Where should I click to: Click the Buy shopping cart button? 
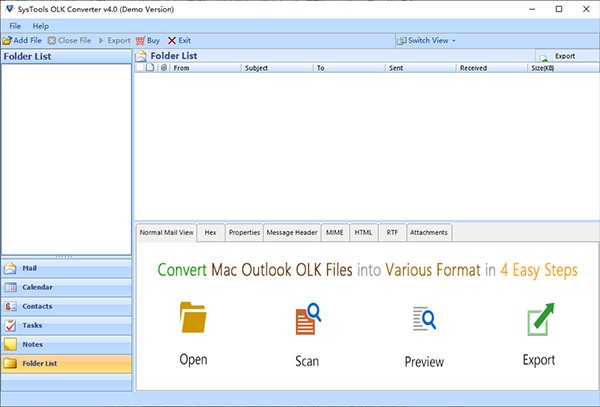point(148,41)
